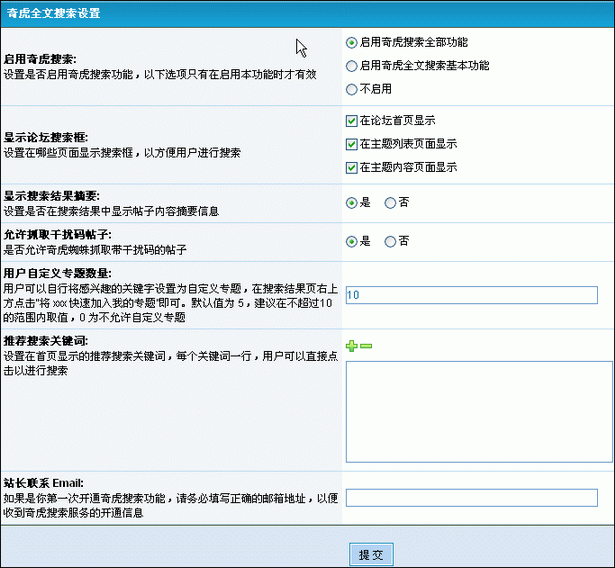Click the green plus icon to expand keyword box
Screen dimensions: 615x568
click(x=351, y=346)
